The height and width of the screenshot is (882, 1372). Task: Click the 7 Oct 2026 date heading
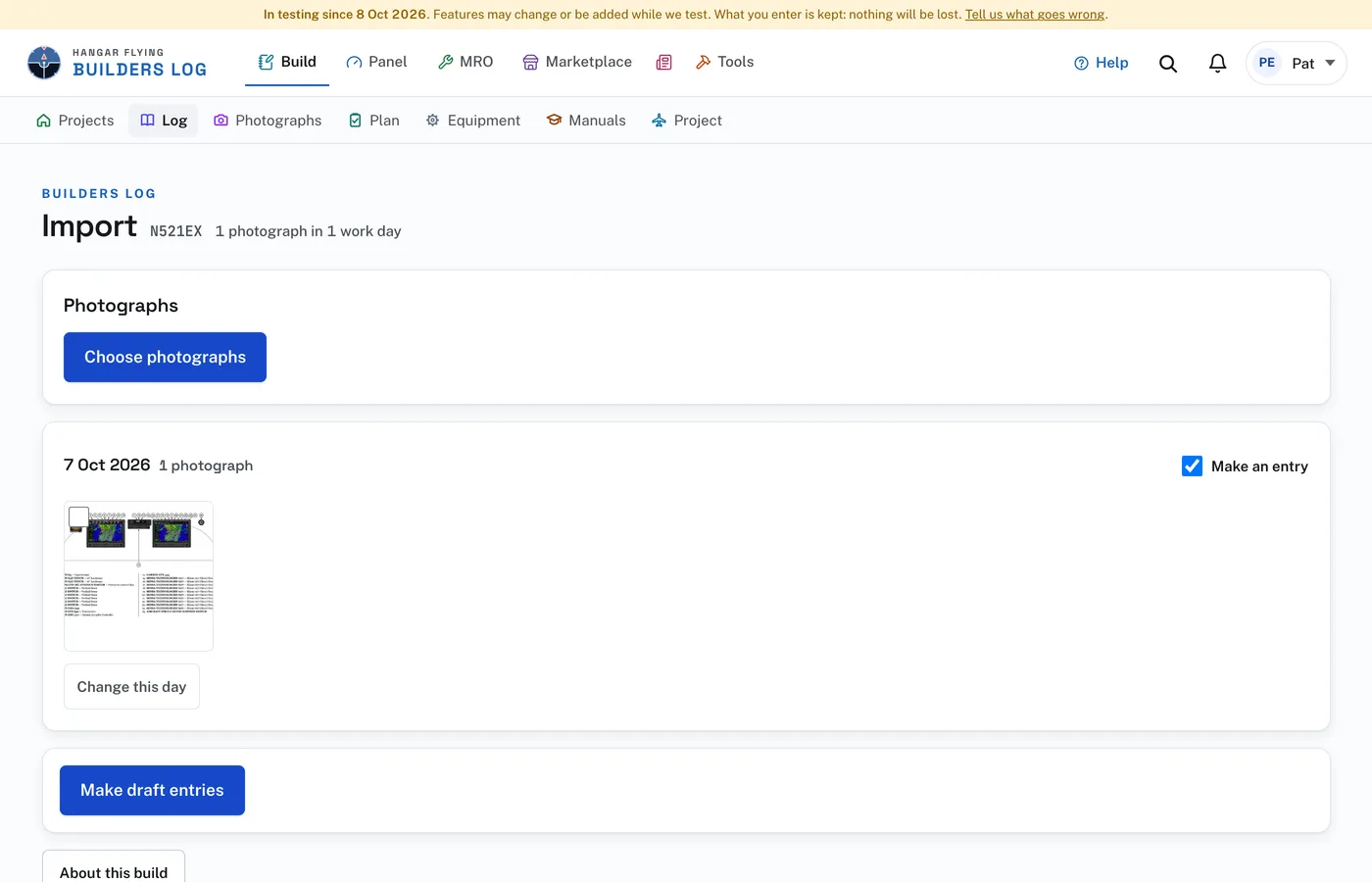[107, 465]
